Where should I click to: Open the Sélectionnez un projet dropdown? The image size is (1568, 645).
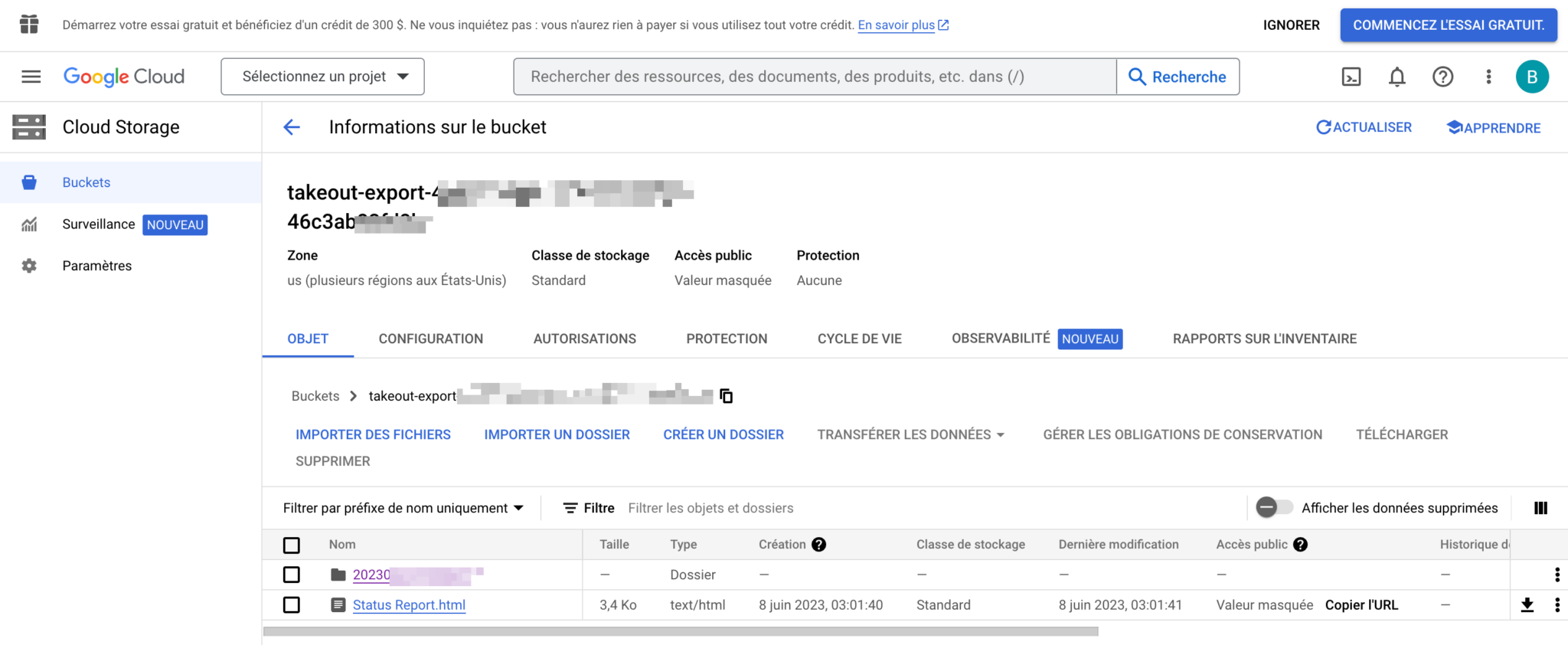pyautogui.click(x=322, y=76)
